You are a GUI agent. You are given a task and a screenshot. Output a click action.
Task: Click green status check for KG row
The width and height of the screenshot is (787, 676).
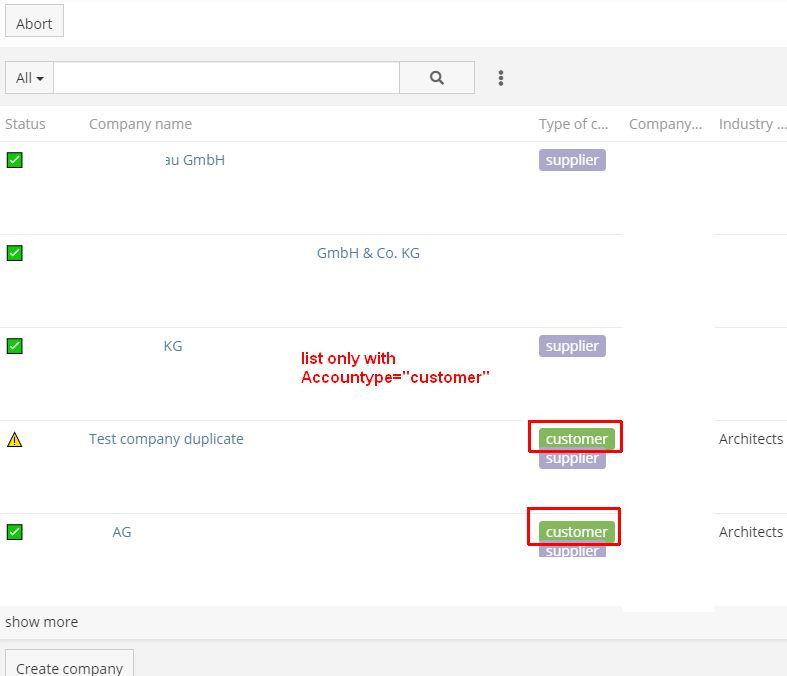tap(14, 346)
